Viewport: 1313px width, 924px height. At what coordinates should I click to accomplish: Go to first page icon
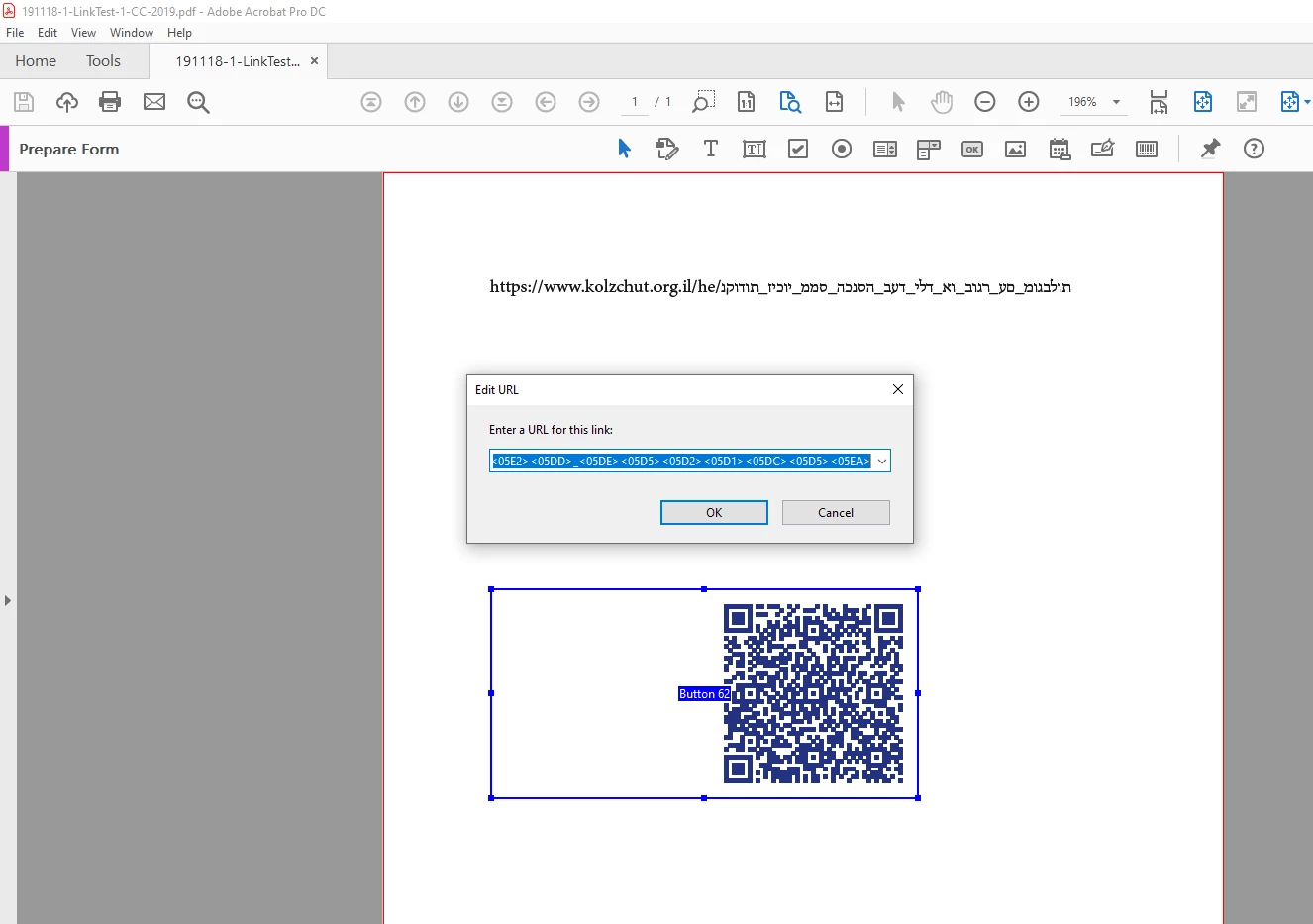[x=371, y=102]
